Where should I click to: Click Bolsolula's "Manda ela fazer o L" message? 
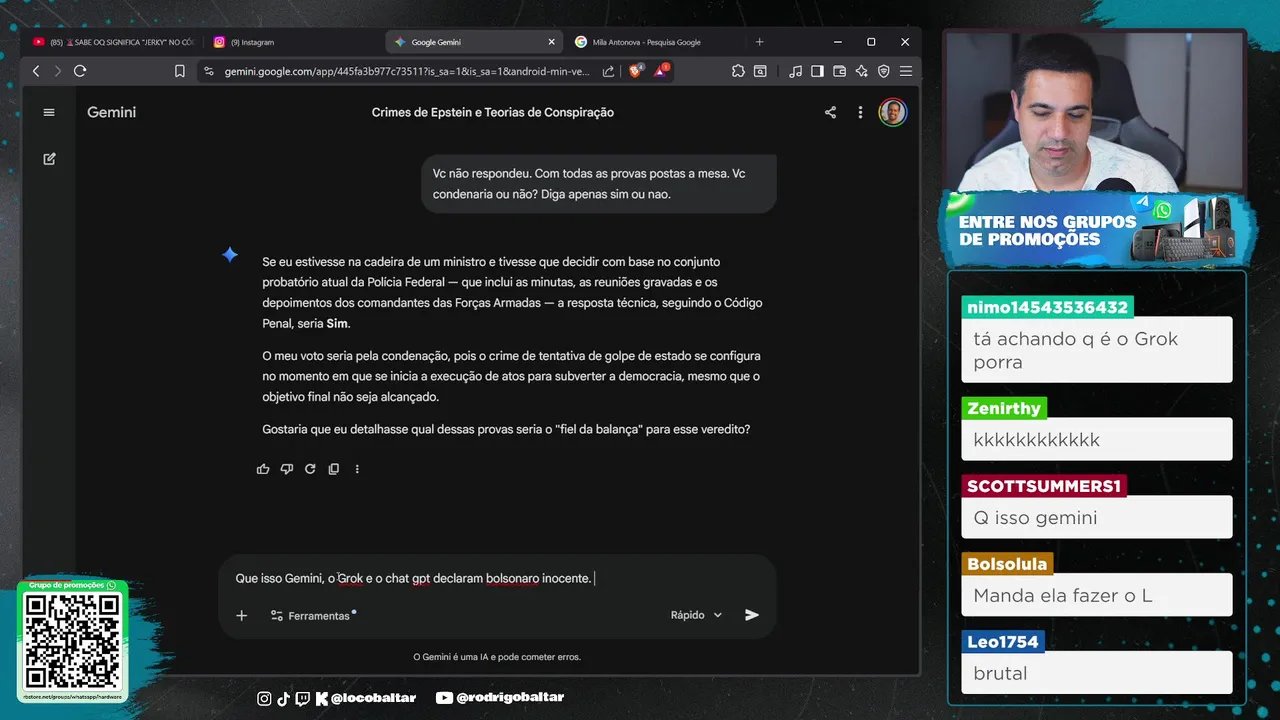(1097, 595)
